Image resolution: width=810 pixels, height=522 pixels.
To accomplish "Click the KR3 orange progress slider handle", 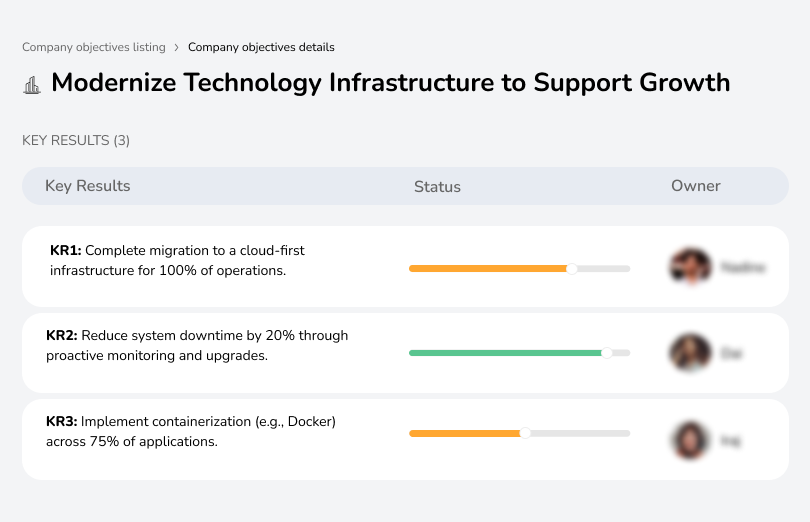I will pos(525,433).
